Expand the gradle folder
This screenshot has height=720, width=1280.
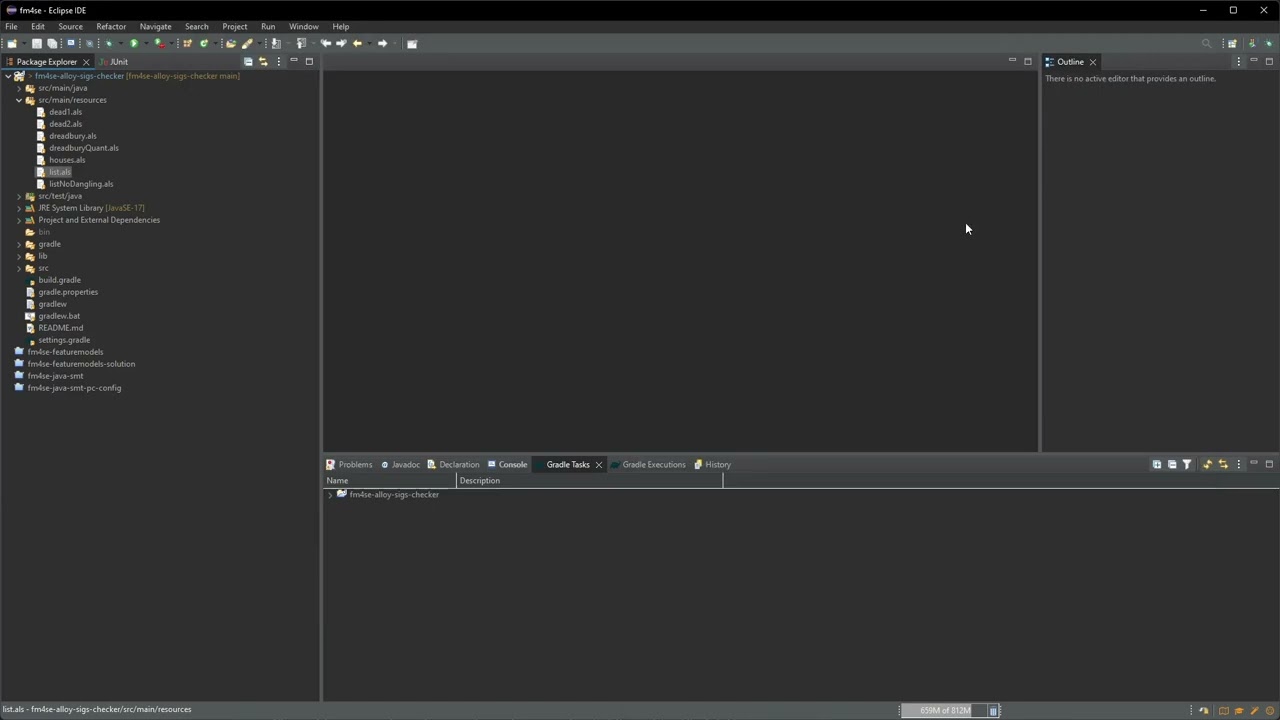[19, 244]
